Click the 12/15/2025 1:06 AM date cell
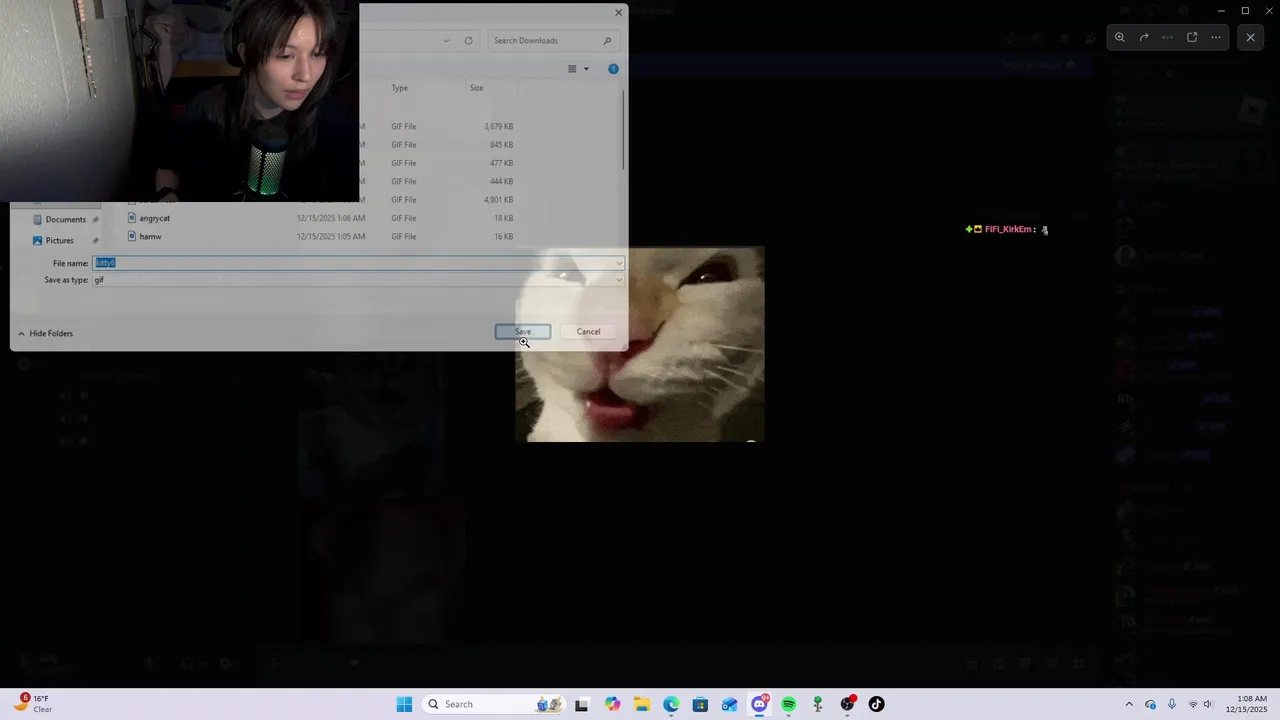The height and width of the screenshot is (720, 1280). coord(331,218)
